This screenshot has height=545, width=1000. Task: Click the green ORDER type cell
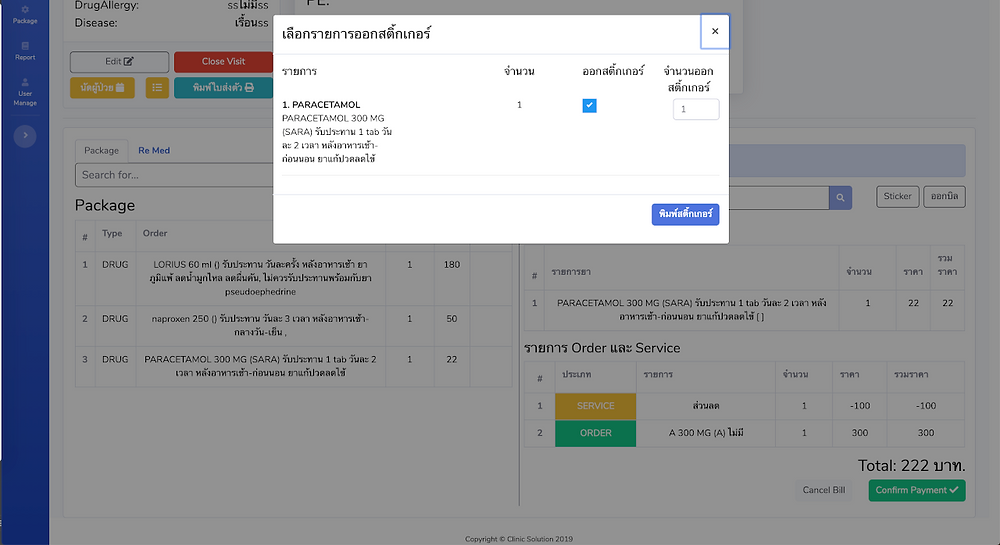[595, 433]
